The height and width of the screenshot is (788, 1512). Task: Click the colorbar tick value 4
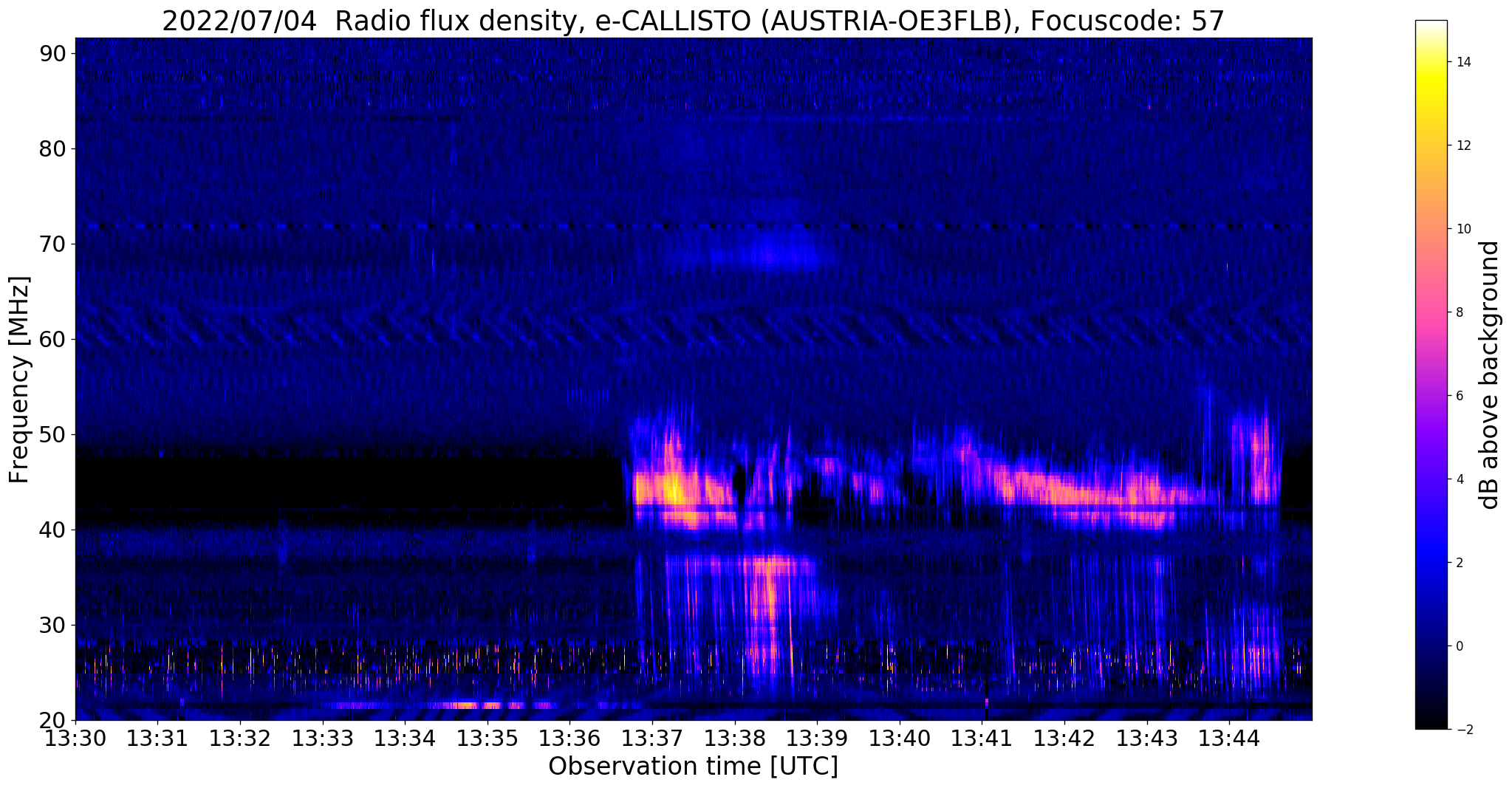[x=1460, y=479]
